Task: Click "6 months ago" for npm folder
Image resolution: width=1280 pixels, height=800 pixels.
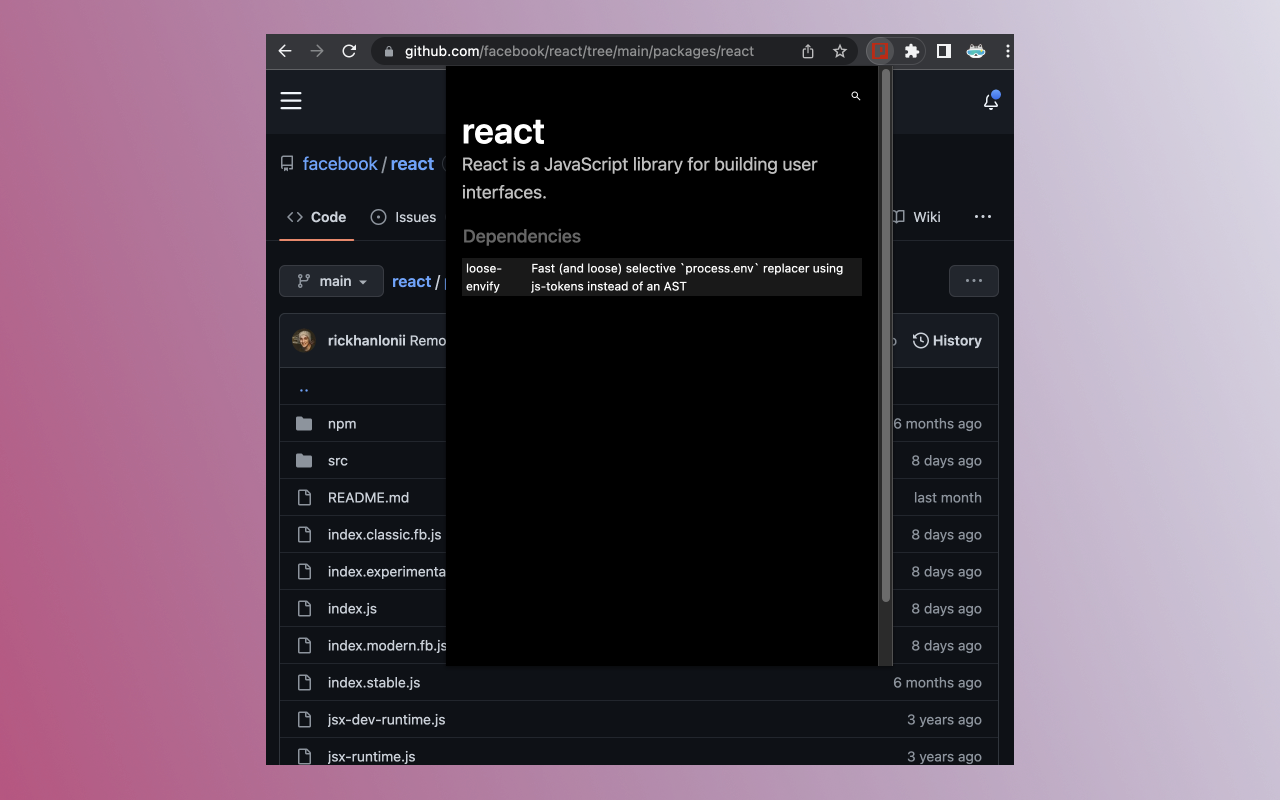Action: point(938,424)
